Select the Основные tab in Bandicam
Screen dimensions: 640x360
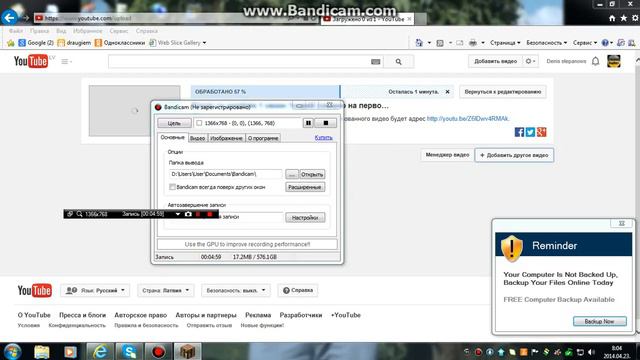tap(172, 138)
